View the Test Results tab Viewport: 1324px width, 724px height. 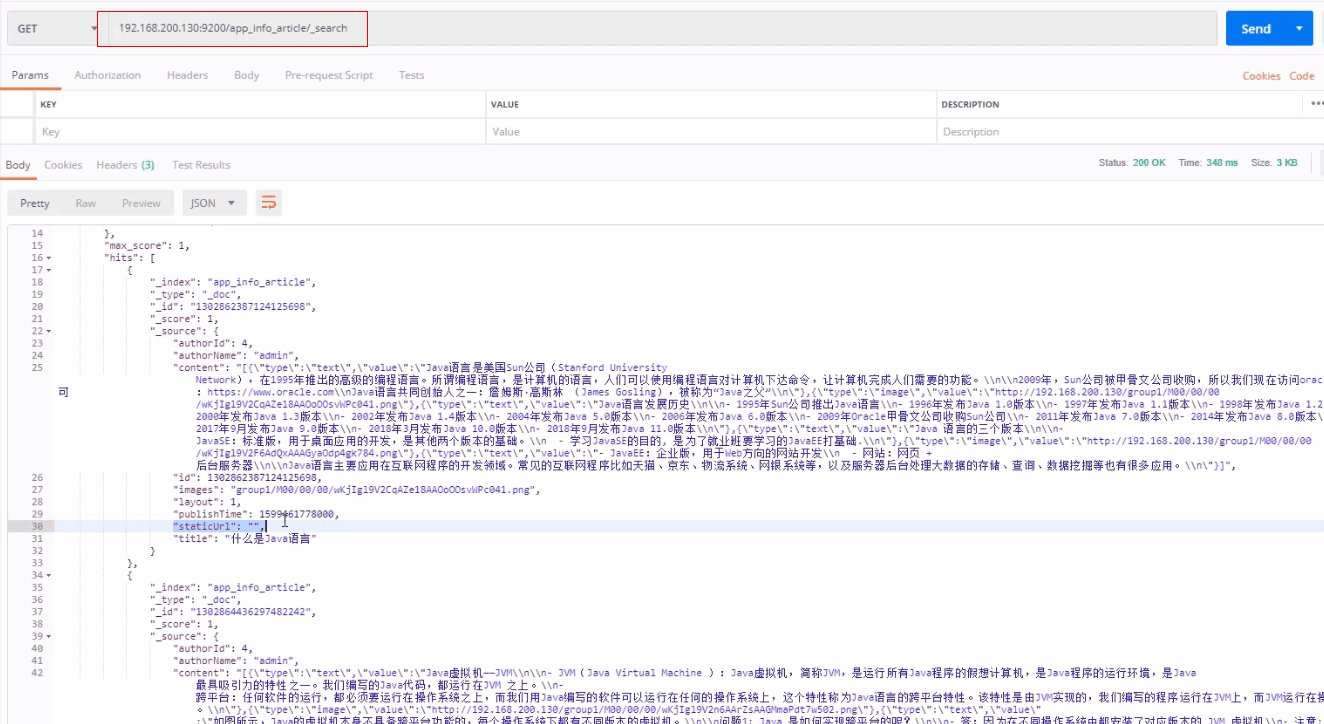coord(201,165)
